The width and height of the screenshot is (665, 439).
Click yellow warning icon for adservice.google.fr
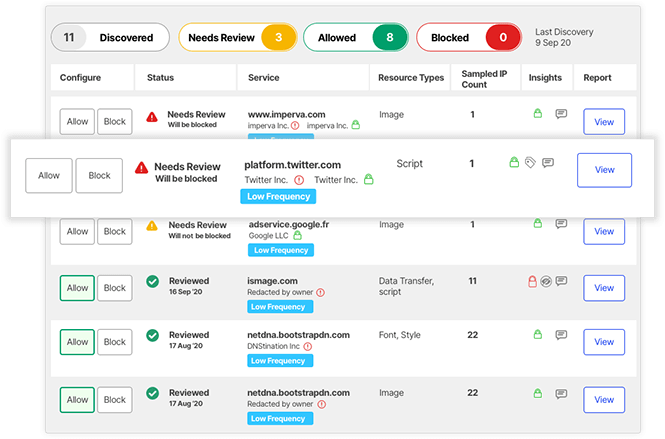point(152,226)
